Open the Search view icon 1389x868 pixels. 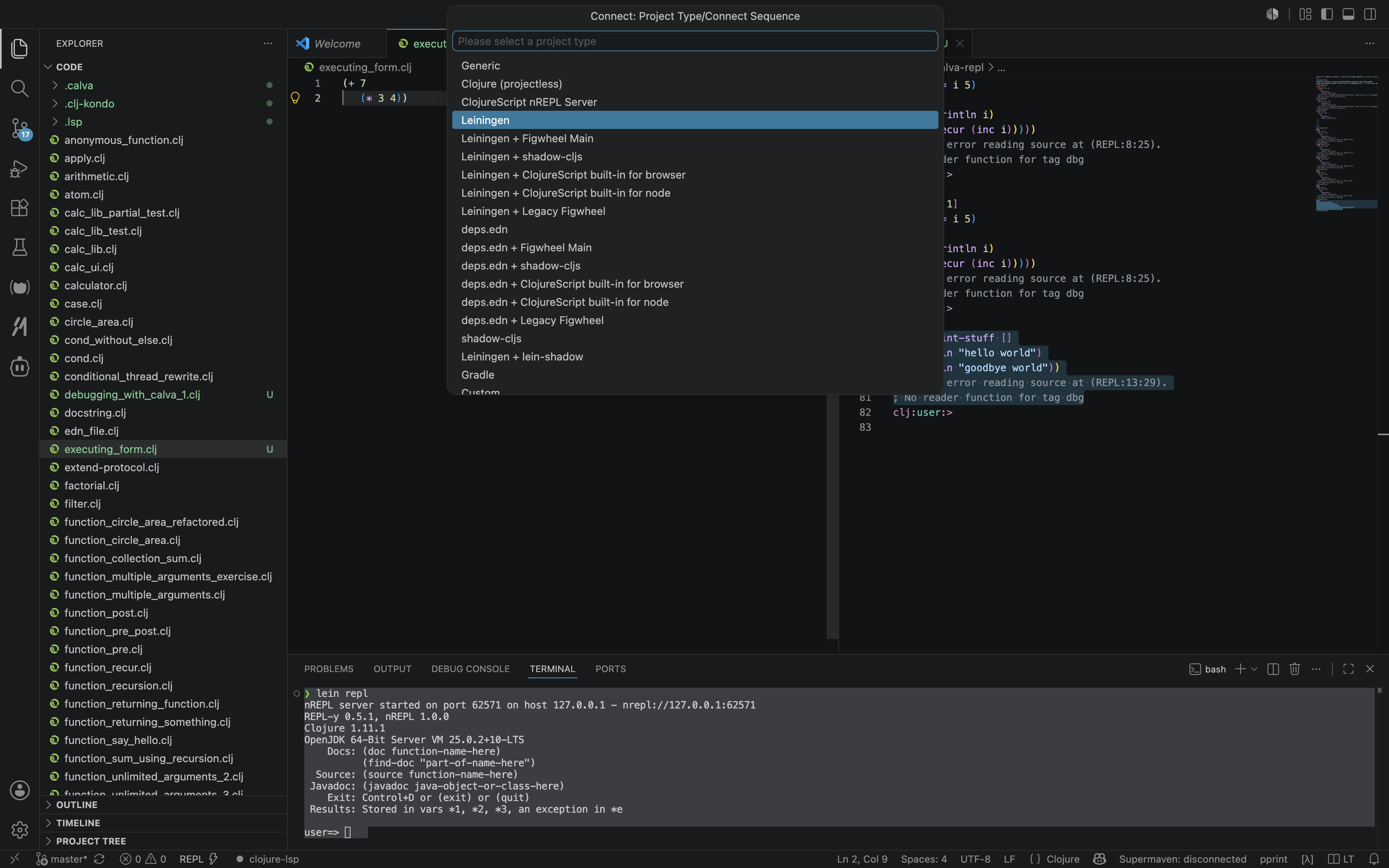pyautogui.click(x=19, y=88)
